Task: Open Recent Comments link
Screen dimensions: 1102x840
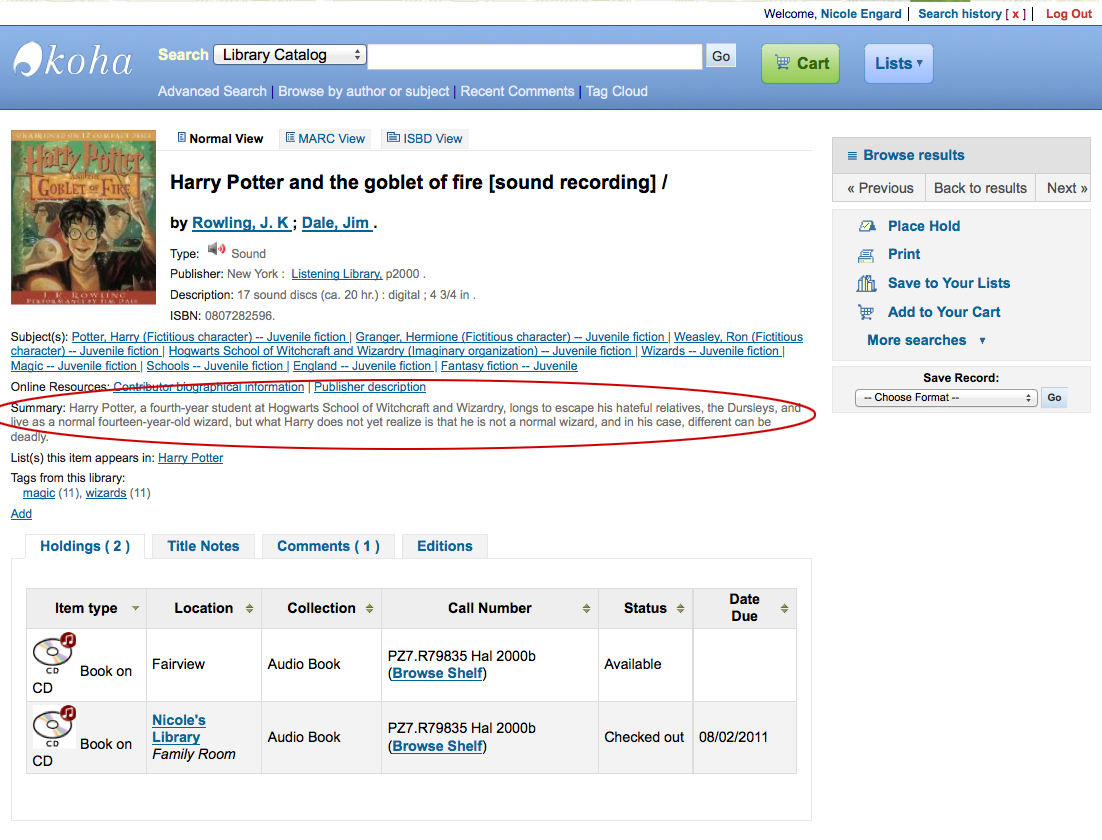Action: tap(517, 91)
